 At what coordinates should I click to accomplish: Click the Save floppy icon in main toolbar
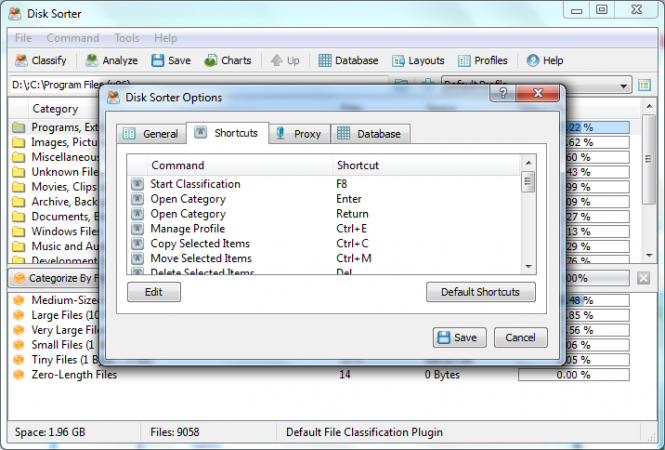pyautogui.click(x=158, y=61)
